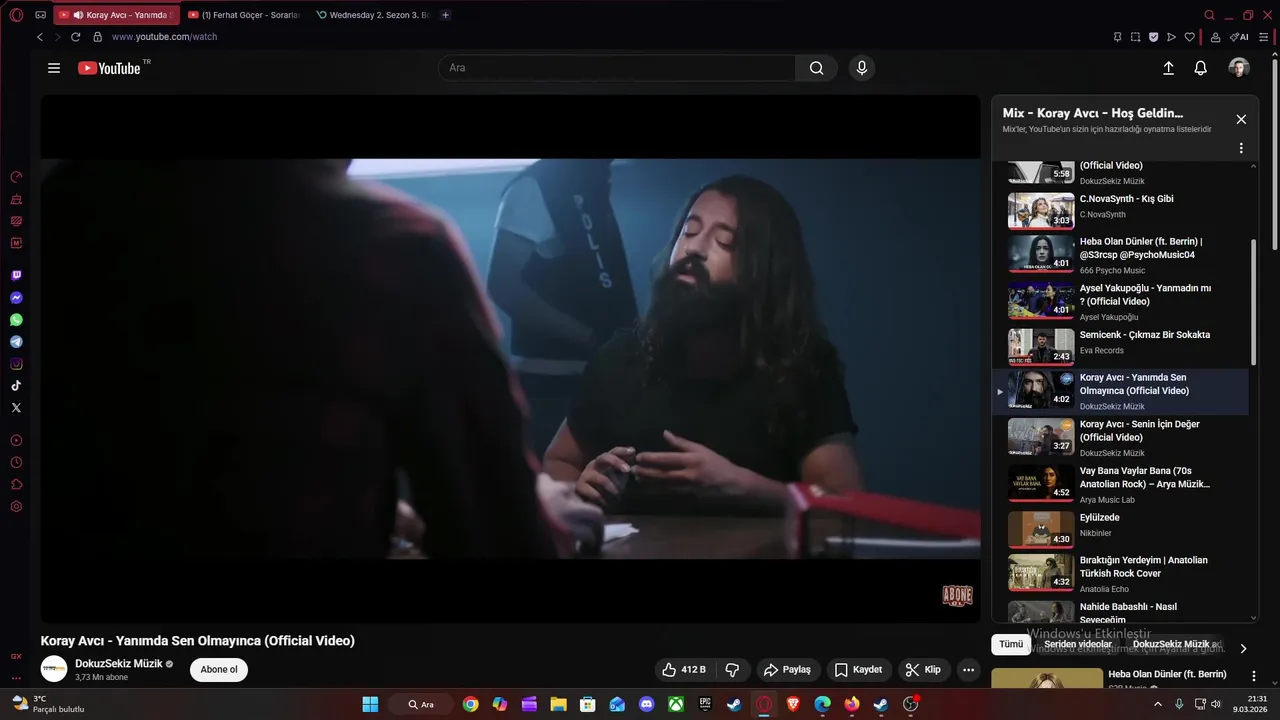Add page to bookmarks with heart icon
This screenshot has height=720, width=1280.
click(1189, 37)
